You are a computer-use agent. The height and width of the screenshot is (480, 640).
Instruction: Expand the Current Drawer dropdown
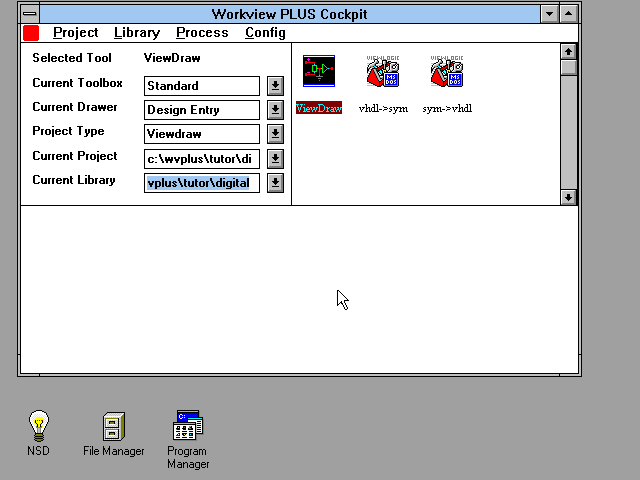coord(275,110)
